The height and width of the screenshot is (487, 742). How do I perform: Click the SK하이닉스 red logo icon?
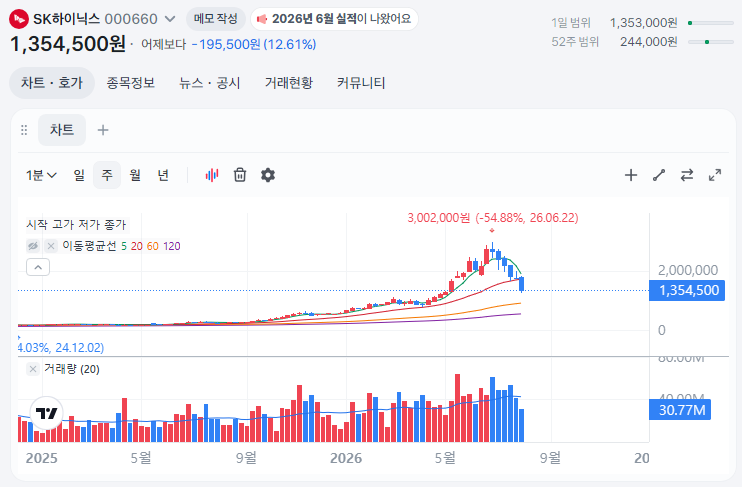19,19
